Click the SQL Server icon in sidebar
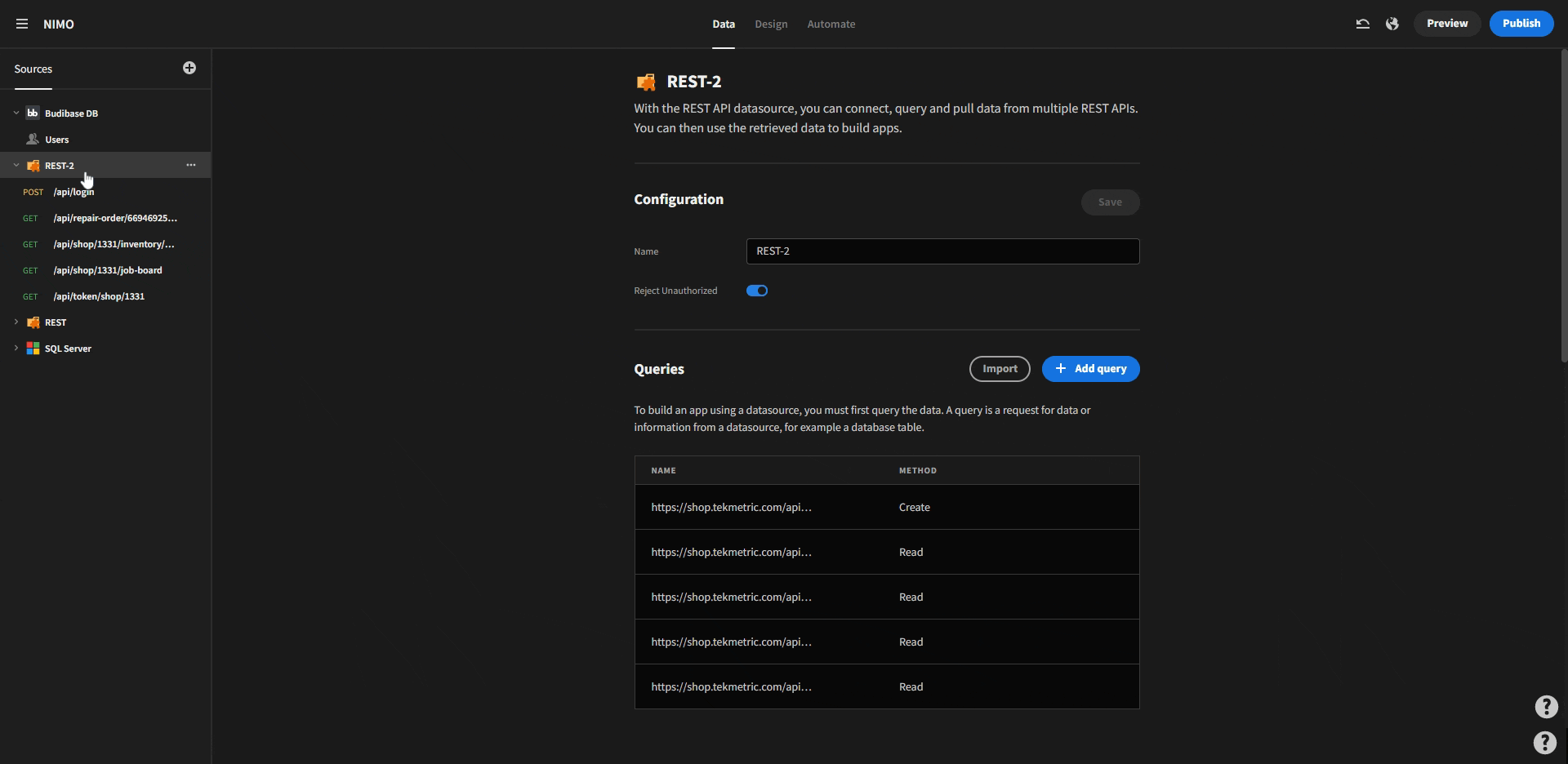The image size is (1568, 764). 33,349
